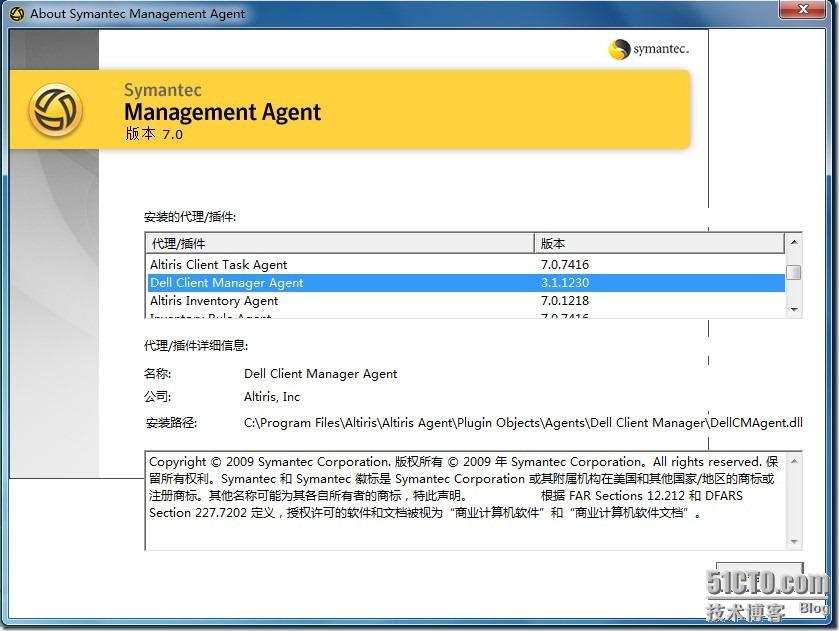Click the DellCMAgent.dll install path
The image size is (839, 631).
point(523,423)
